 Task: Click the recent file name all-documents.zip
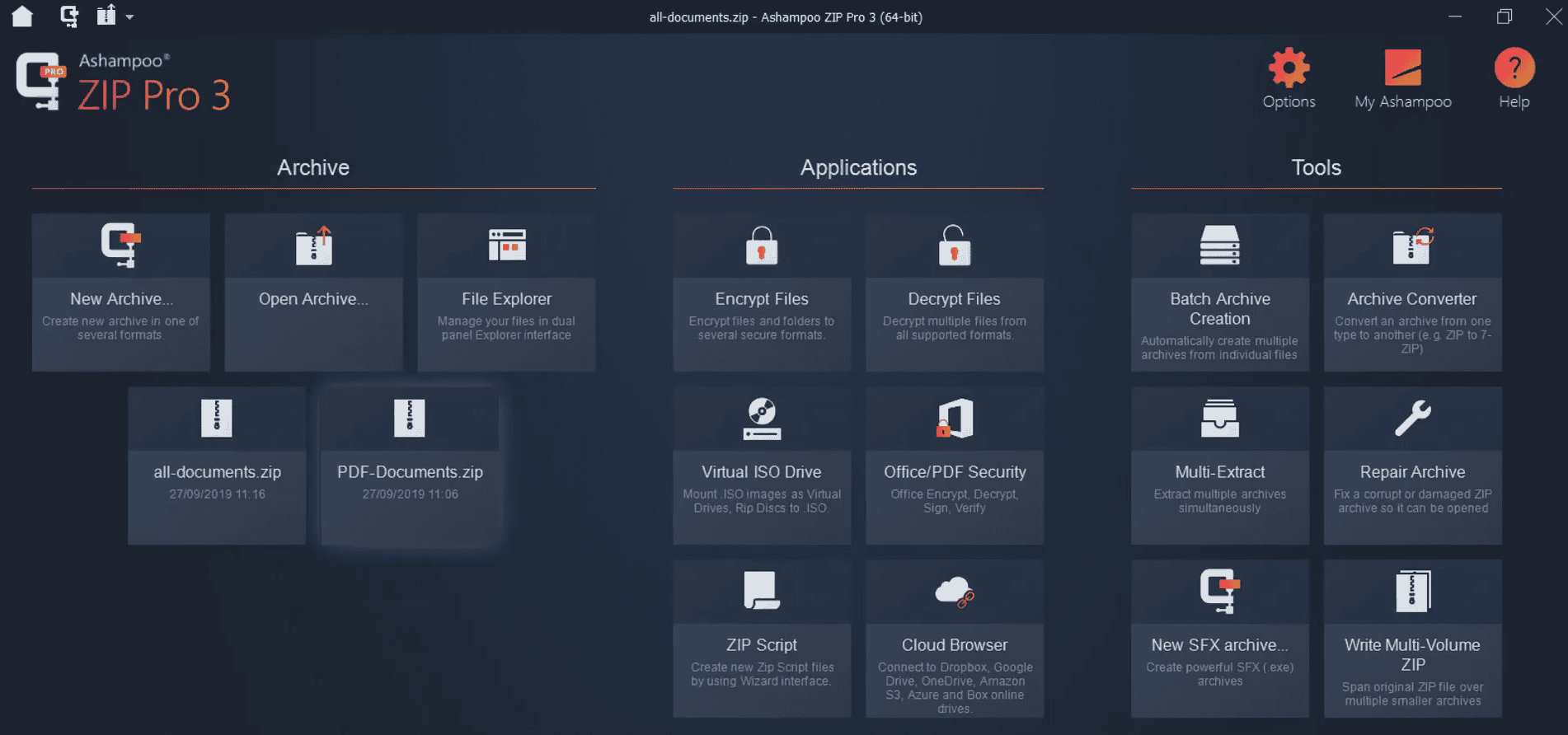(x=217, y=472)
